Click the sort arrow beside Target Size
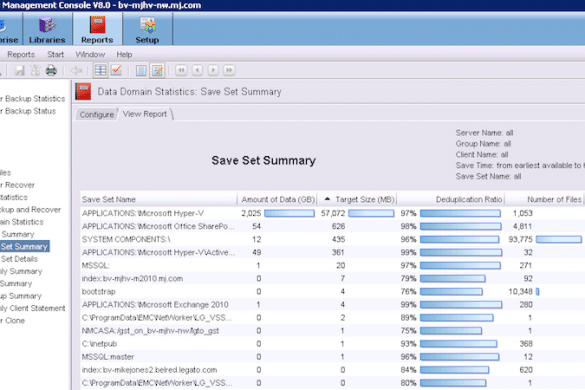The image size is (585, 390). (327, 199)
